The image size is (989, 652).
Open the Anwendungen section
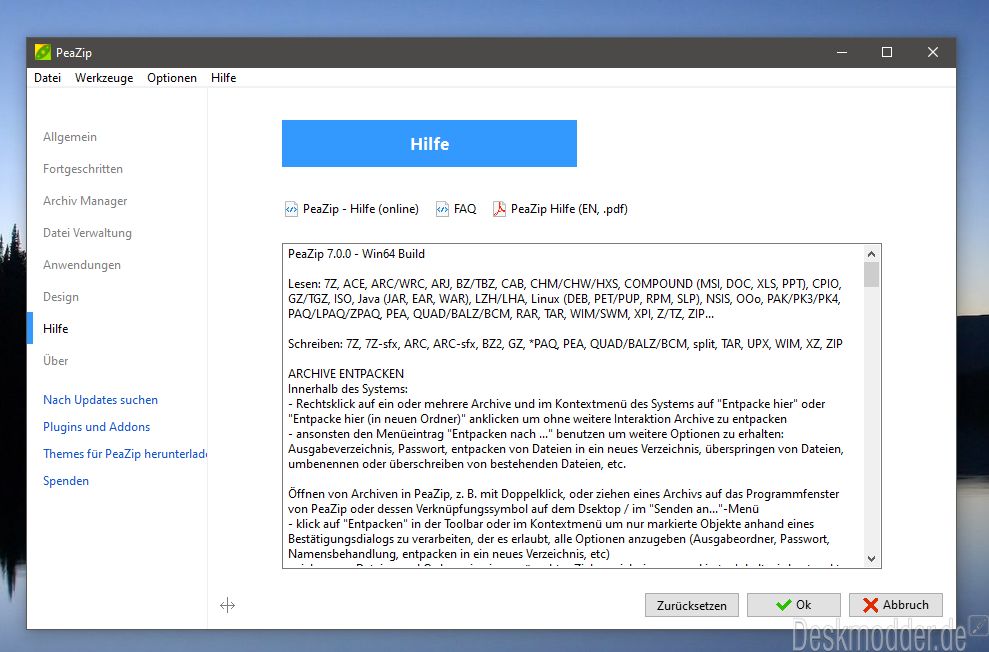[82, 265]
